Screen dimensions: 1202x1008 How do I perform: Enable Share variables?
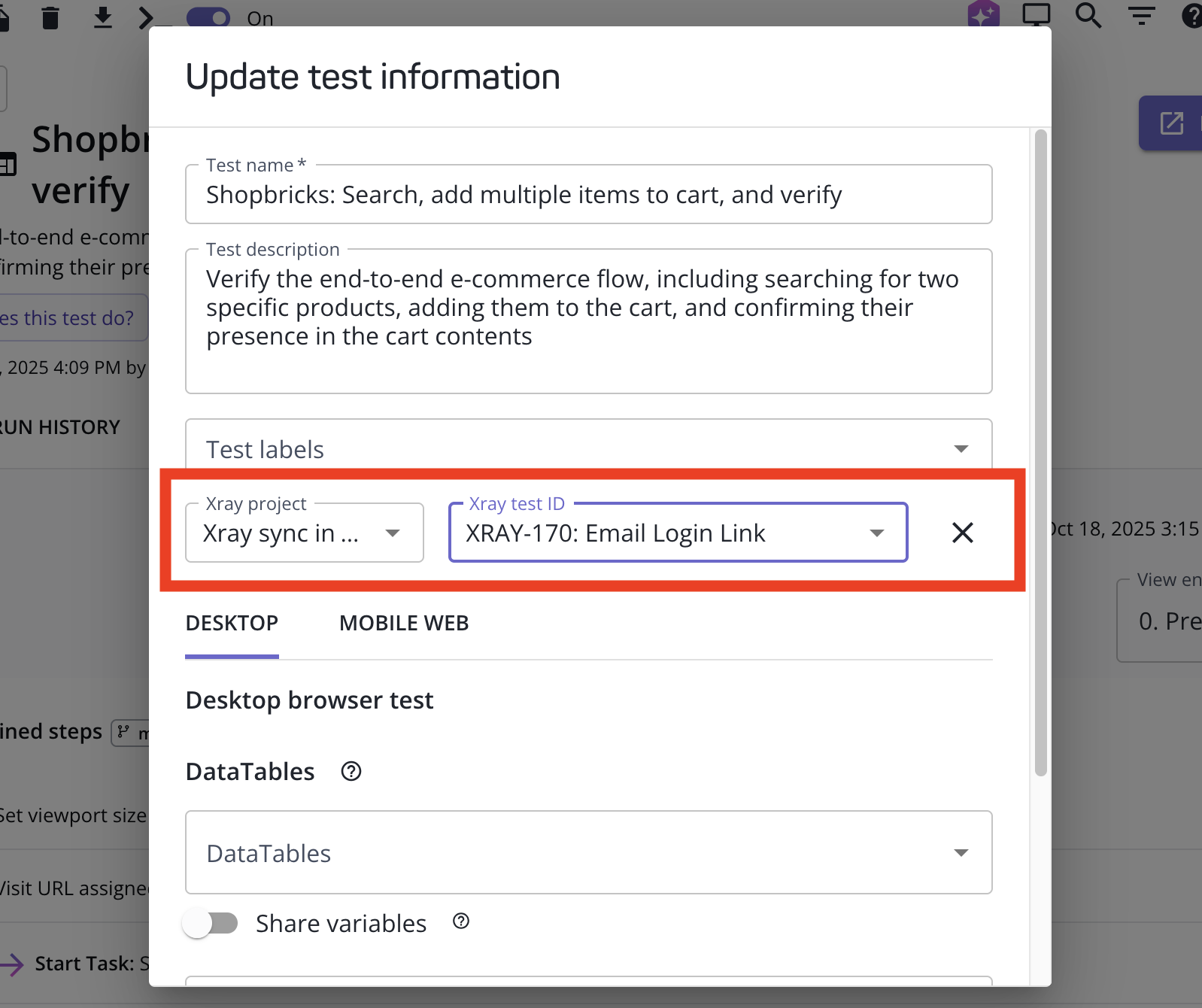[x=211, y=923]
